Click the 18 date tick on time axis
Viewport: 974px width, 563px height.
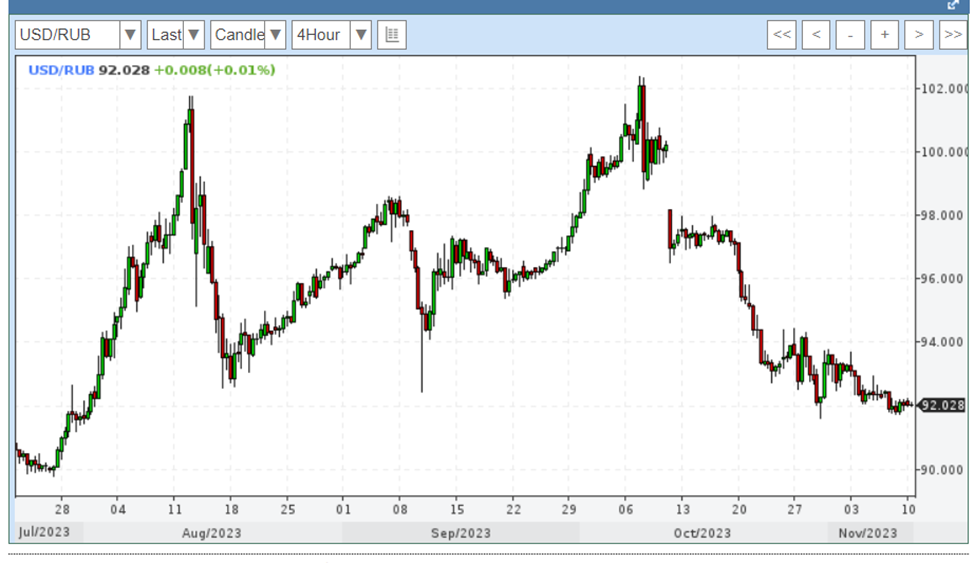[x=231, y=510]
